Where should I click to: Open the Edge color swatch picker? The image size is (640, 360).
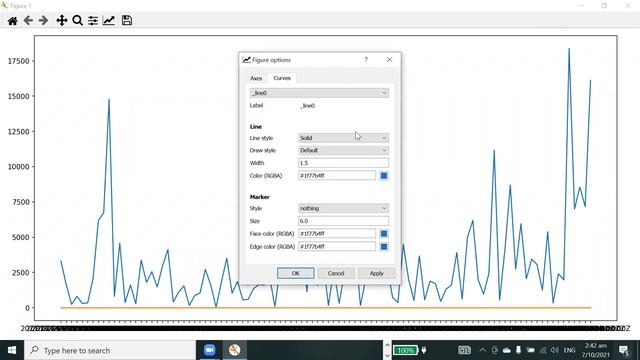(384, 247)
